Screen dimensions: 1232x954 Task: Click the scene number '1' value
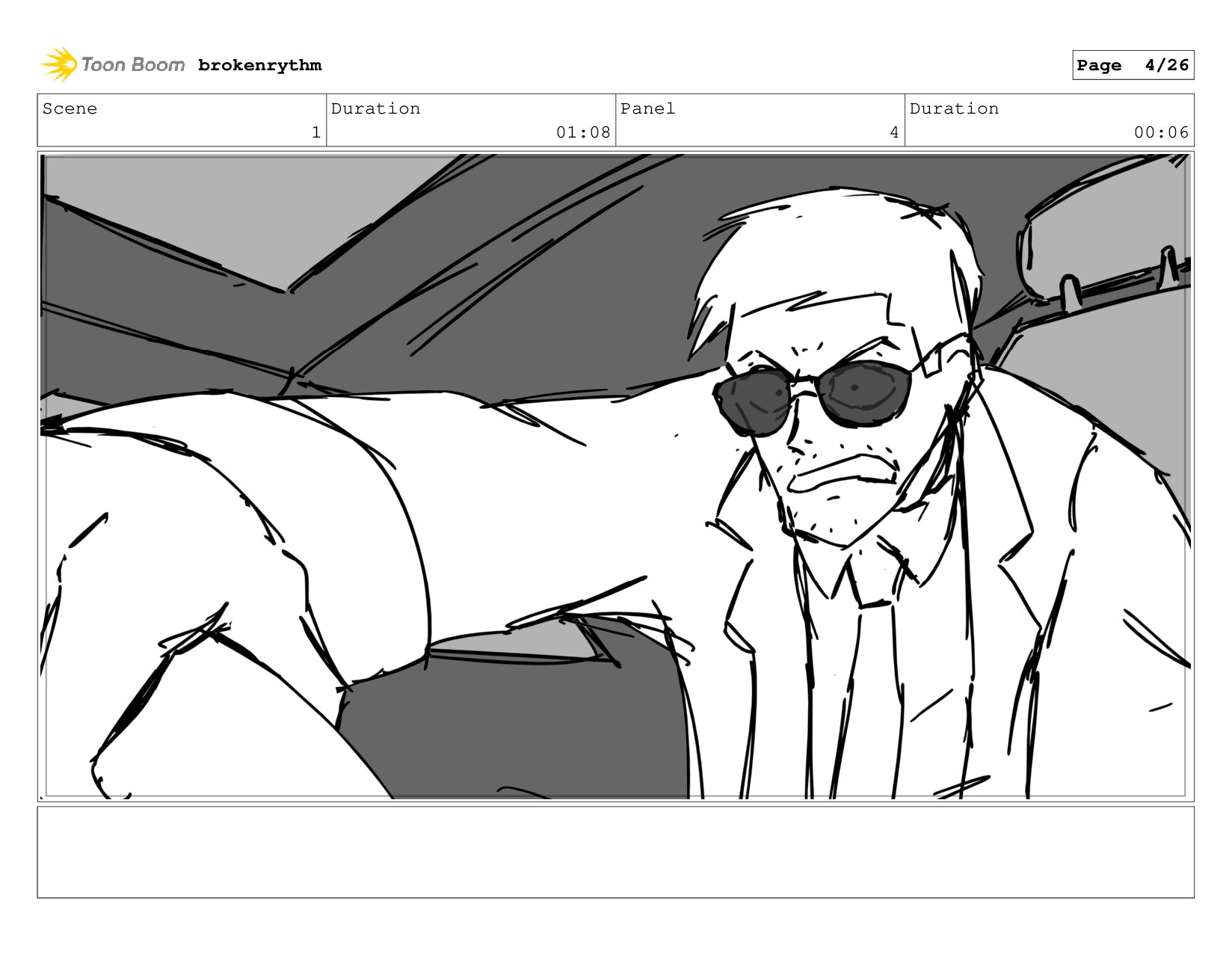click(x=316, y=132)
